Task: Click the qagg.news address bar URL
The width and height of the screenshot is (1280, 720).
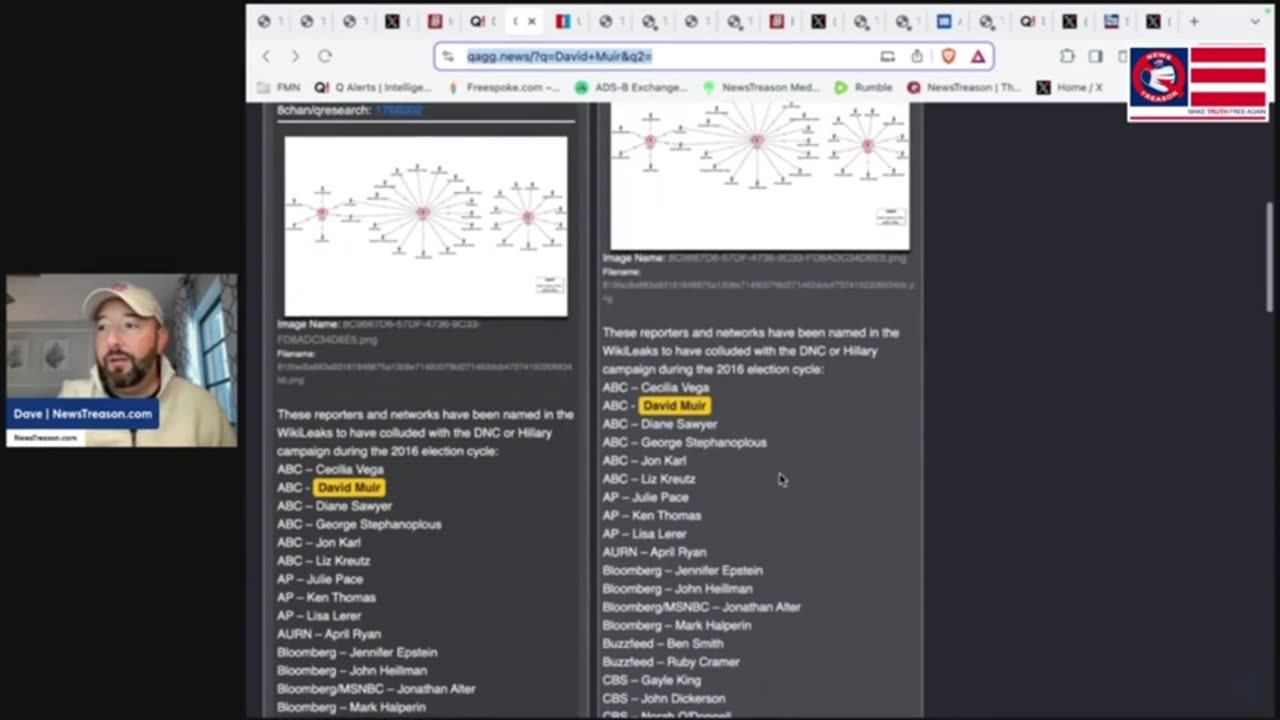Action: pyautogui.click(x=559, y=57)
